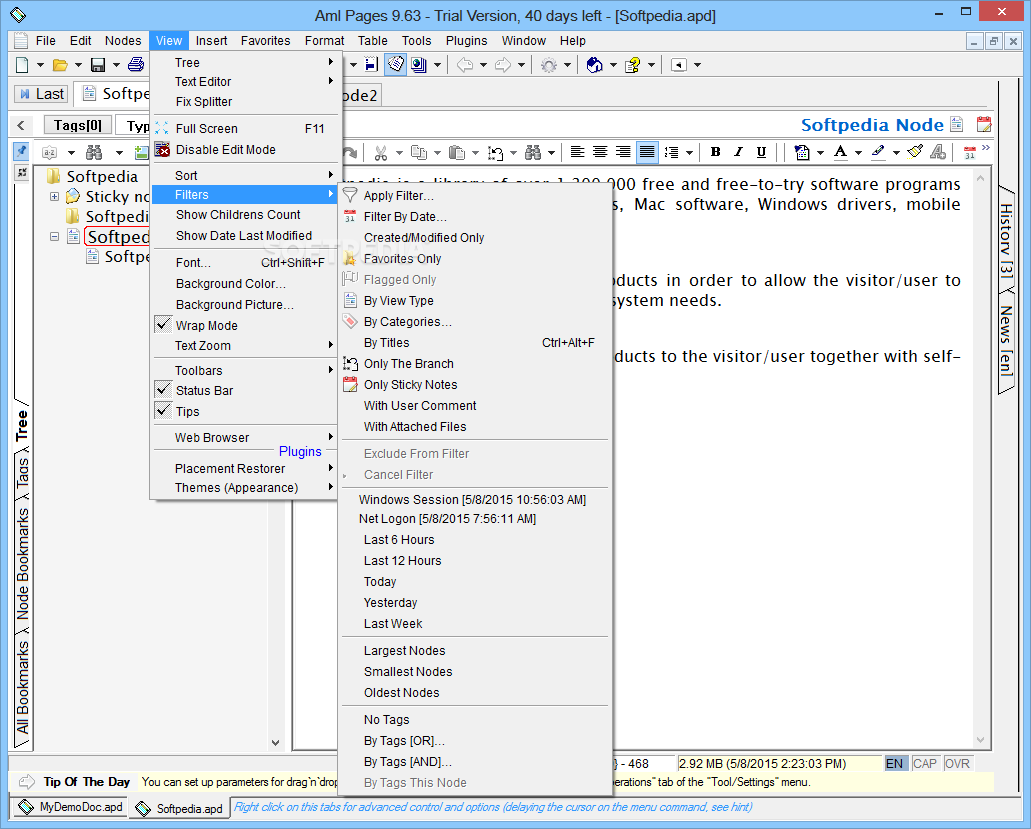Expand the Themes (Appearance) submenu
Viewport: 1031px width, 829px height.
[244, 487]
